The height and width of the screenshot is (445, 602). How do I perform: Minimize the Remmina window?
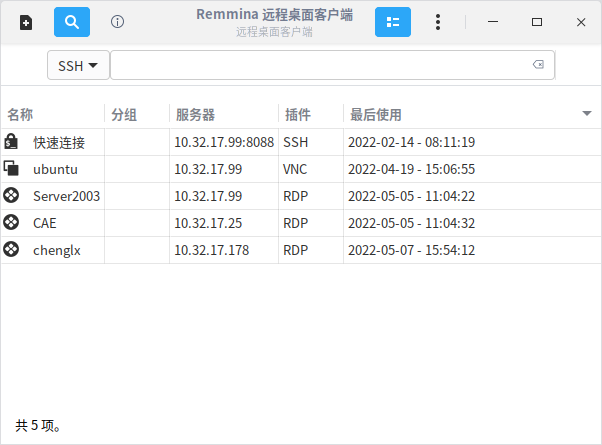tap(493, 22)
